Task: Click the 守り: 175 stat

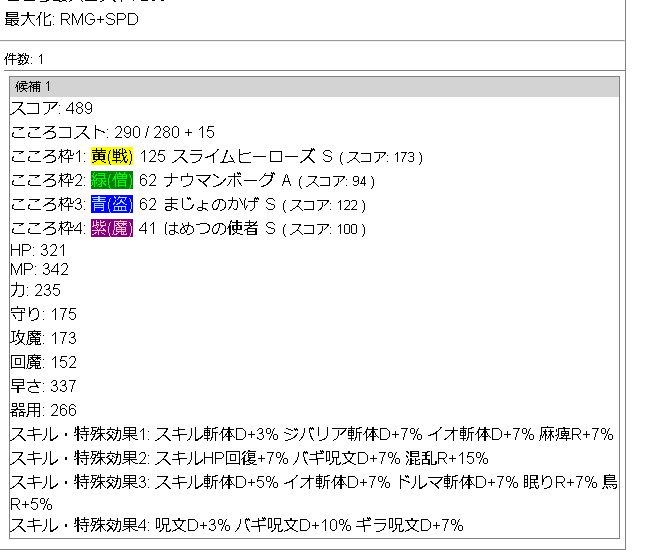Action: click(43, 314)
